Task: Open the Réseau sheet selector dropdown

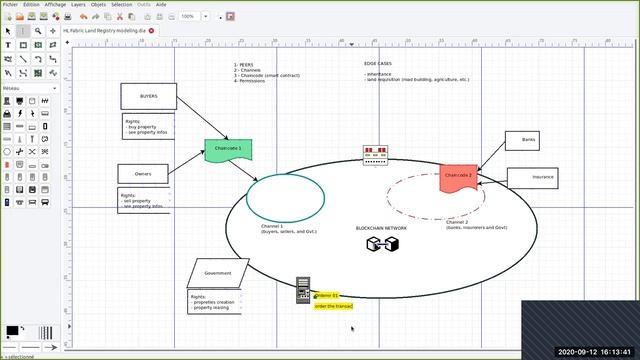Action: 29,88
